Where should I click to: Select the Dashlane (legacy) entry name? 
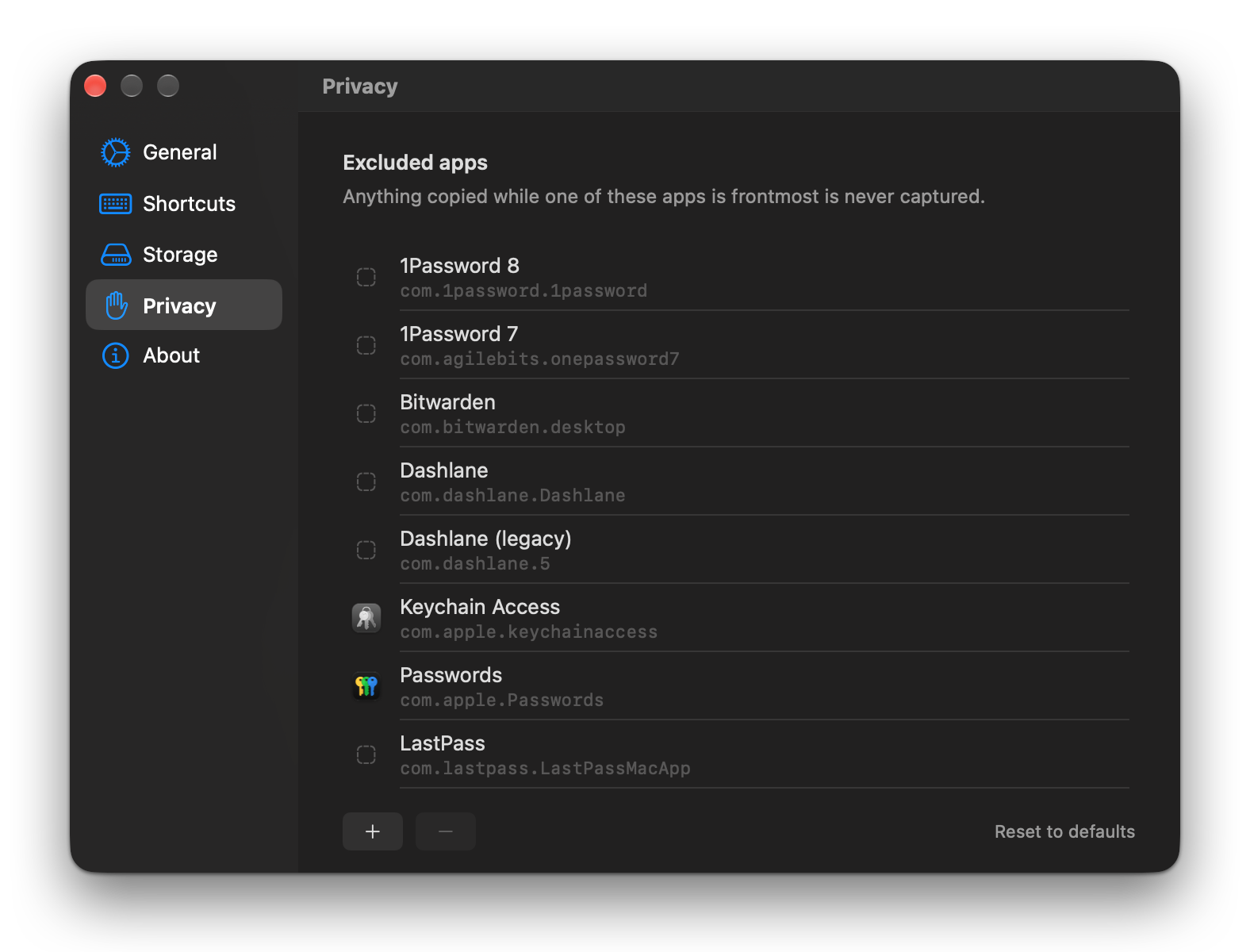click(x=486, y=539)
